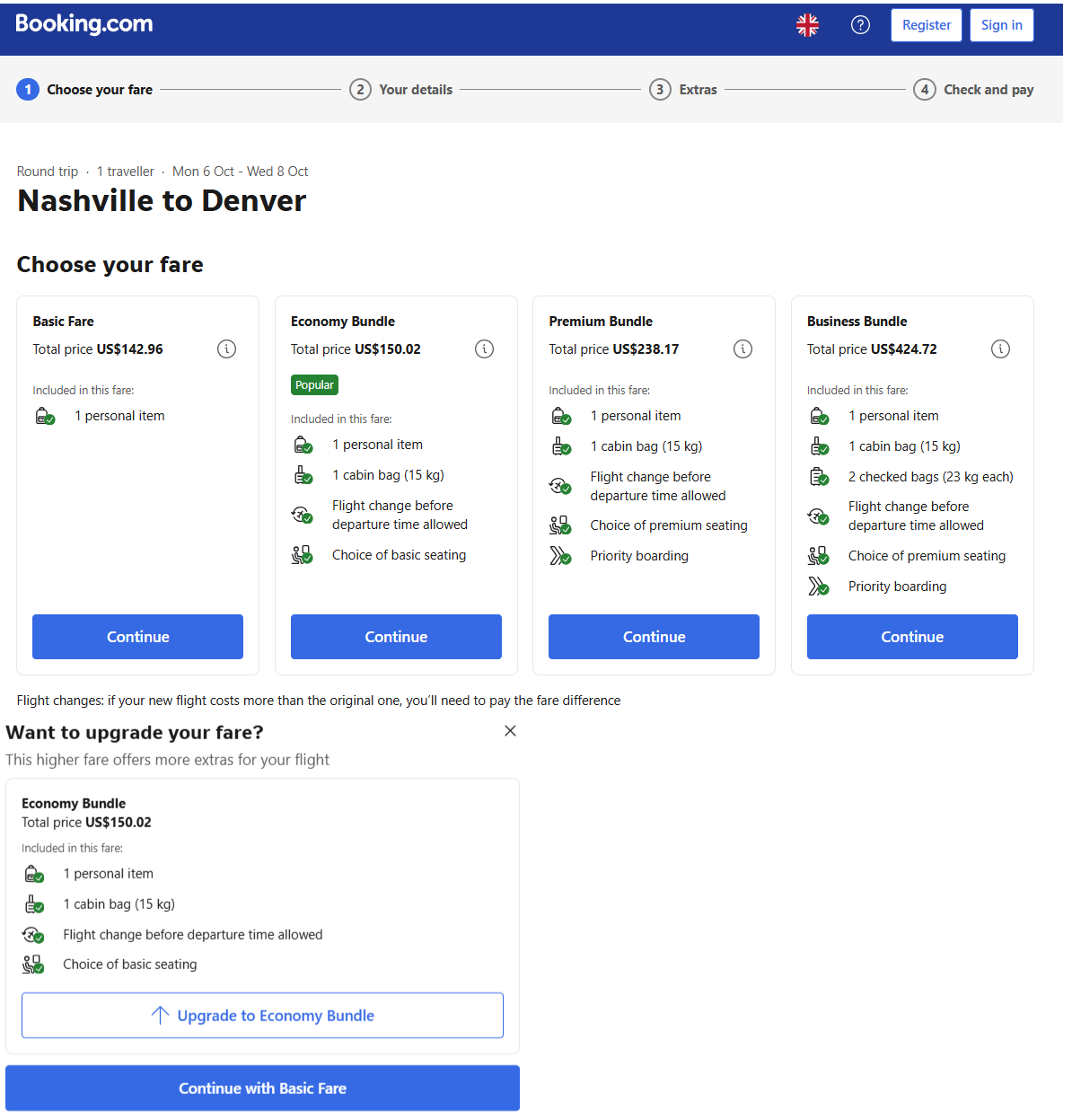1072x1120 pixels.
Task: Show info for Basic Fare price
Action: 226,349
